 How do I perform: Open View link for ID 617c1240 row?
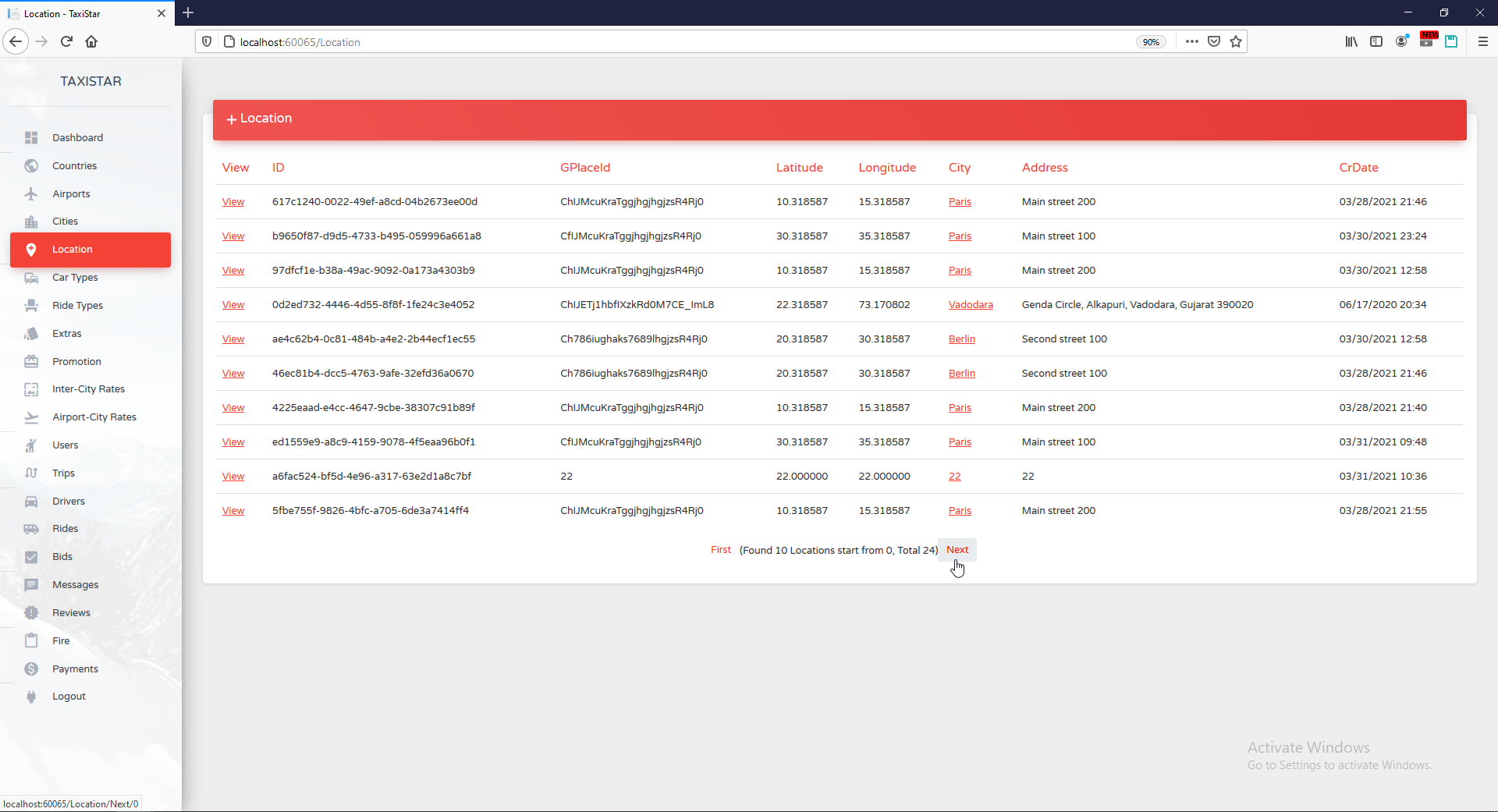point(233,202)
